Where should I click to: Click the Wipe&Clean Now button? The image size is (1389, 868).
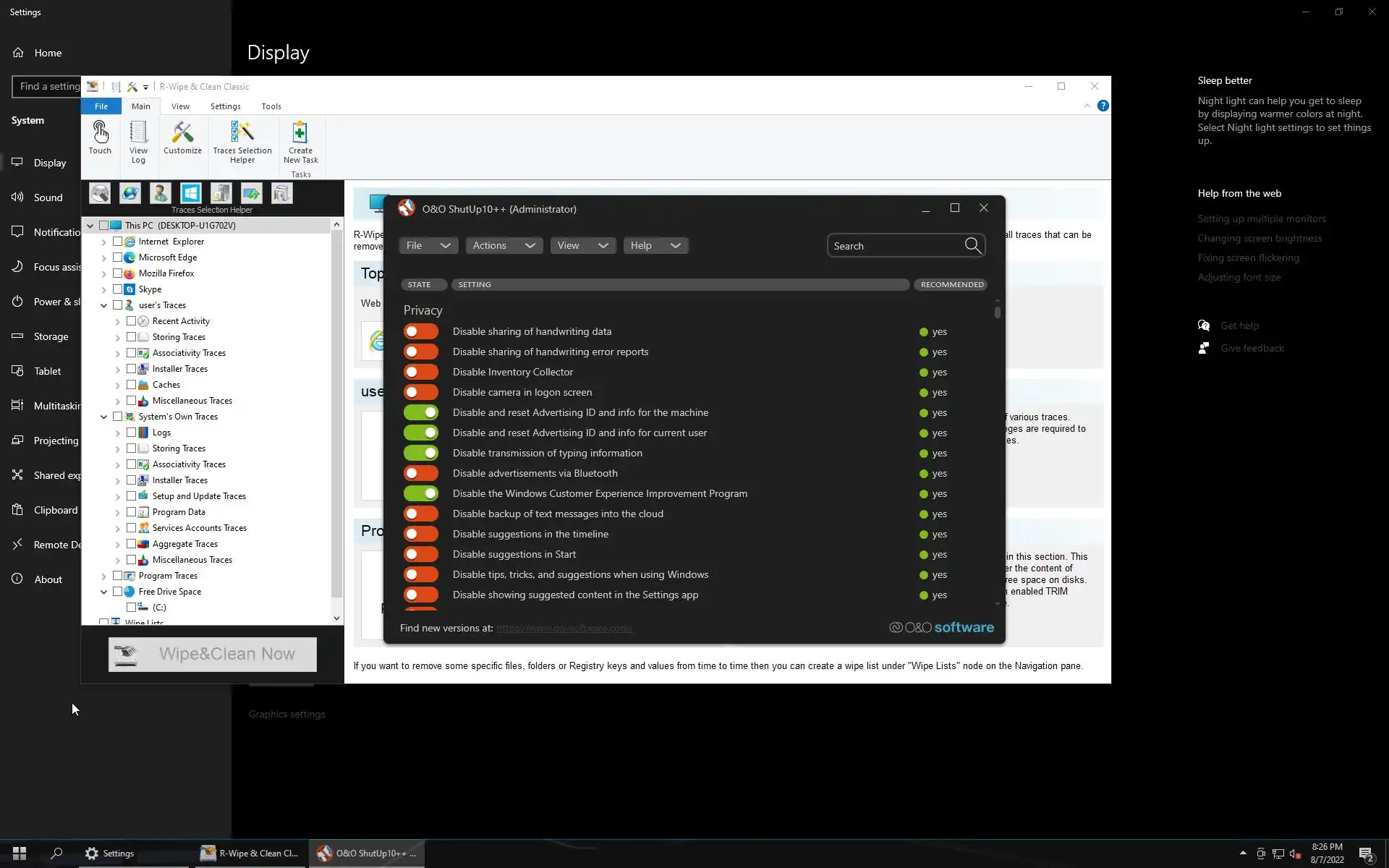[x=213, y=654]
